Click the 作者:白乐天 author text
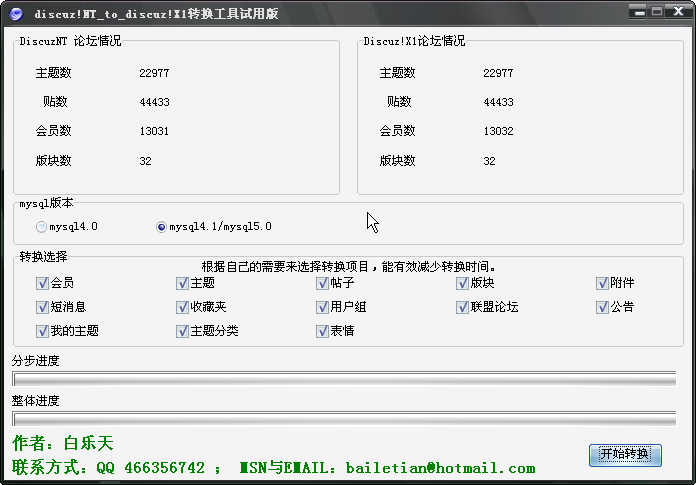Viewport: 696px width, 485px height. click(63, 443)
